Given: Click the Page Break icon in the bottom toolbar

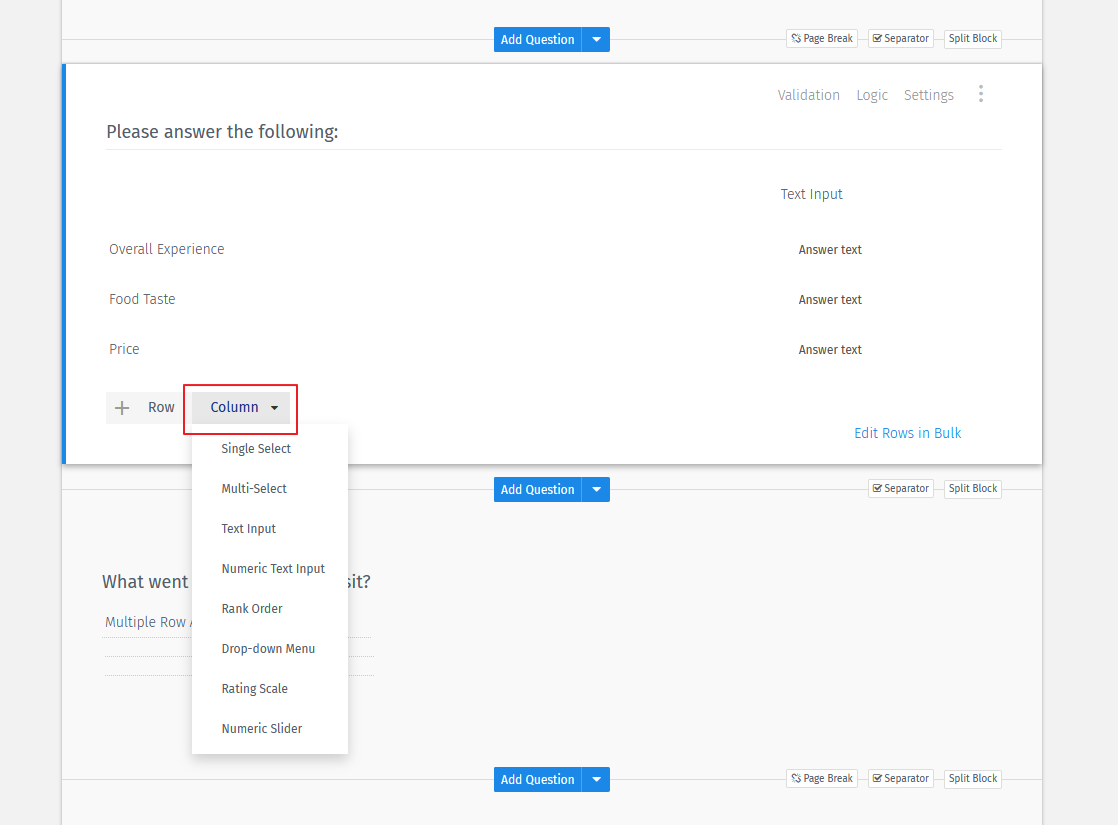Looking at the screenshot, I should (821, 778).
